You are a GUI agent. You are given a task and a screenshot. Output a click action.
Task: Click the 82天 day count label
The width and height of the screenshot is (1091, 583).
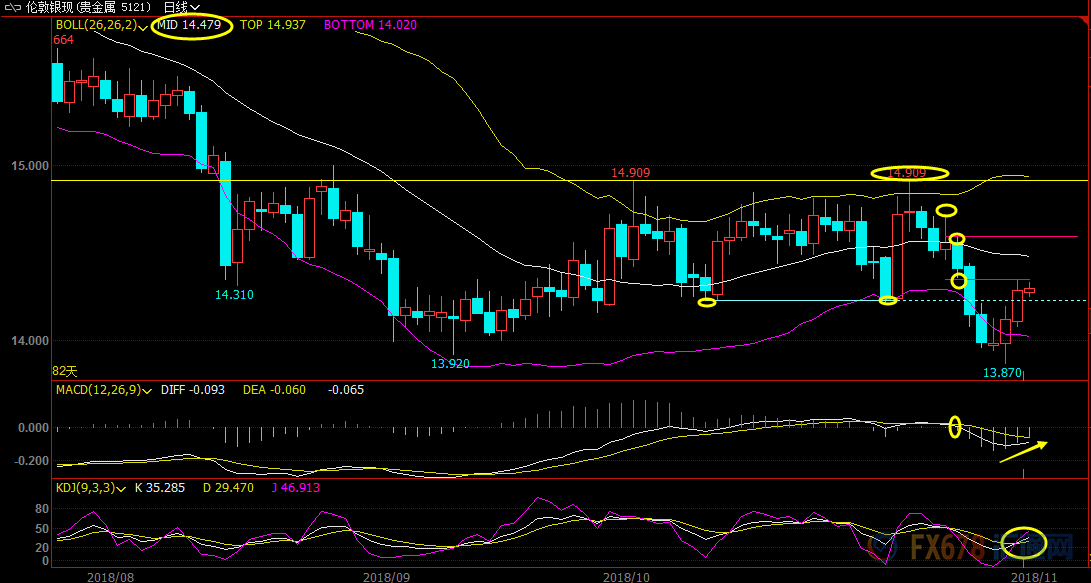tap(65, 371)
